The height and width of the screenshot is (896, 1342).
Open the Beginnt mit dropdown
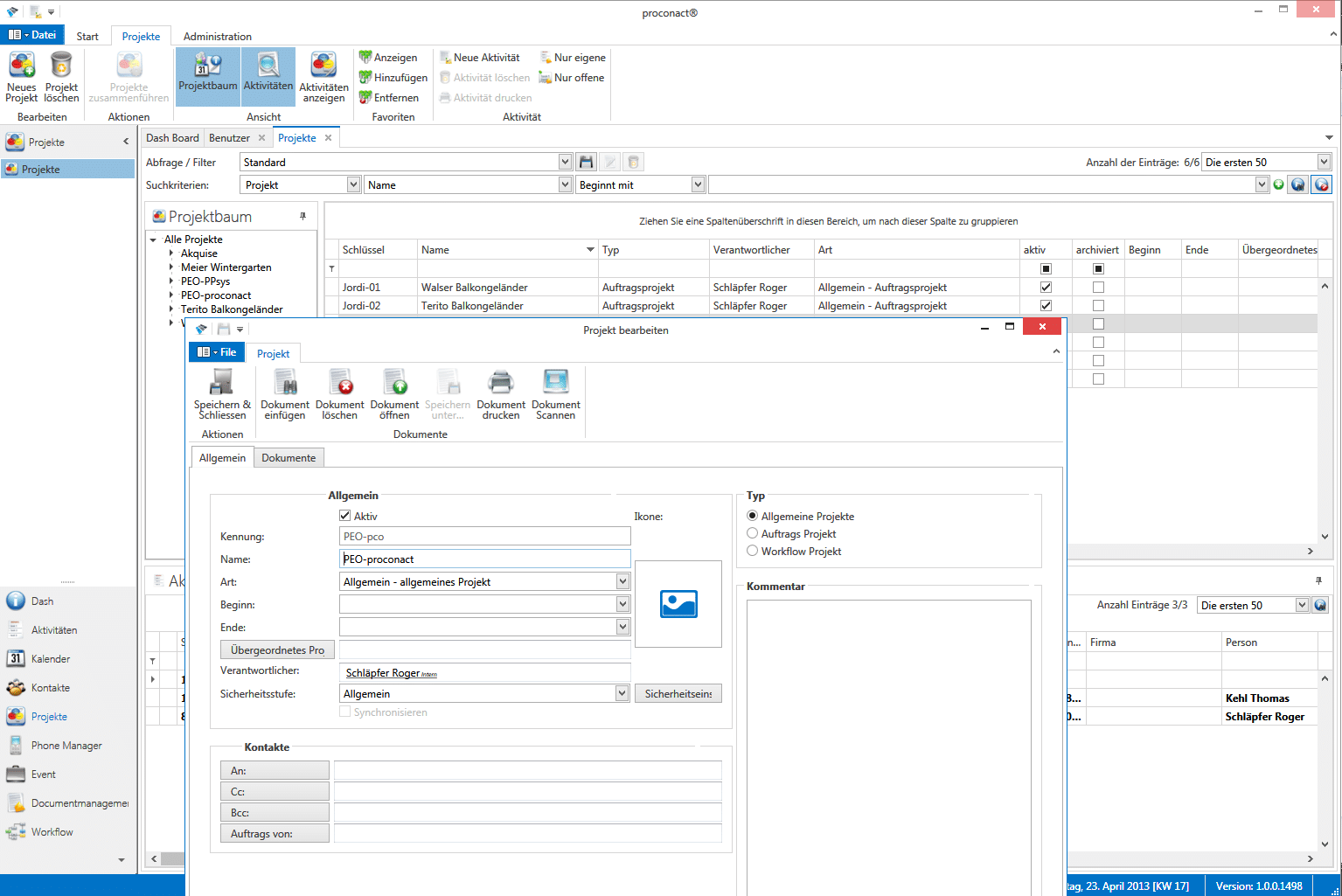click(x=698, y=184)
